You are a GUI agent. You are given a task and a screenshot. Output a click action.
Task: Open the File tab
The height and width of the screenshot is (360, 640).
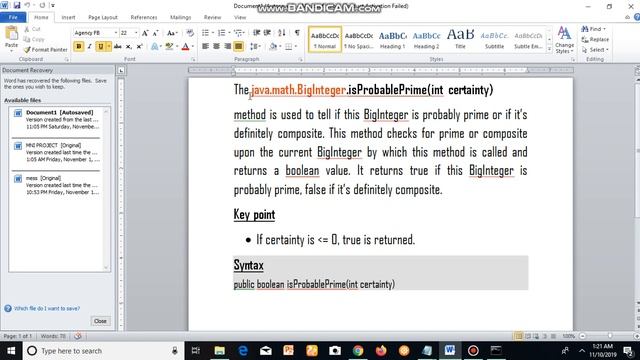pyautogui.click(x=13, y=17)
